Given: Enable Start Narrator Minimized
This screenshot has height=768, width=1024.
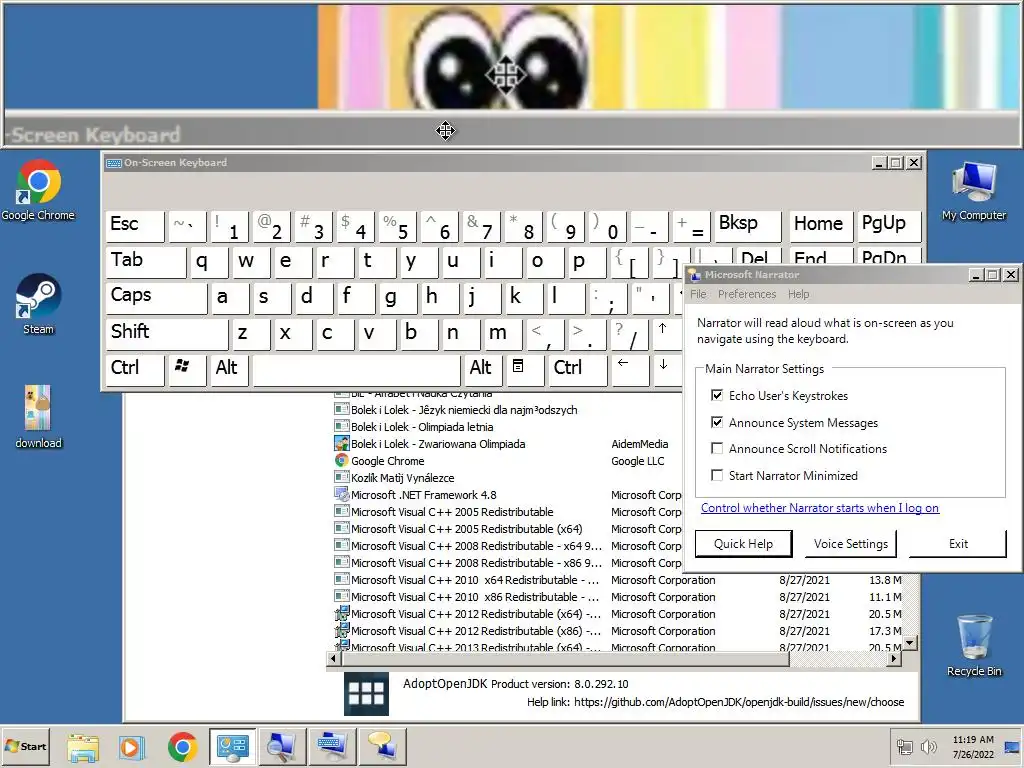Looking at the screenshot, I should pyautogui.click(x=717, y=475).
